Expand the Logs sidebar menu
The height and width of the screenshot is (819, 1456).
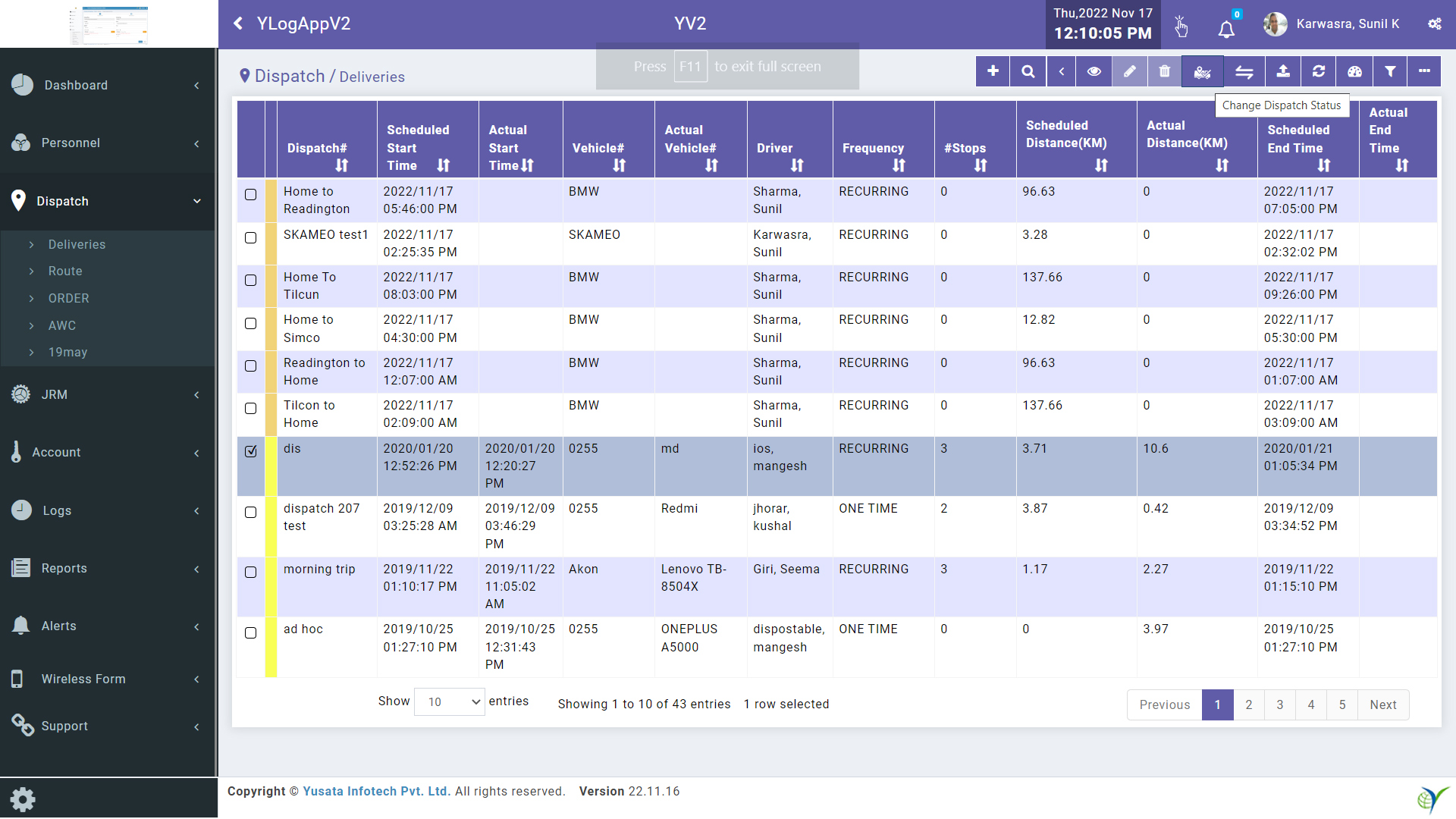[x=108, y=510]
